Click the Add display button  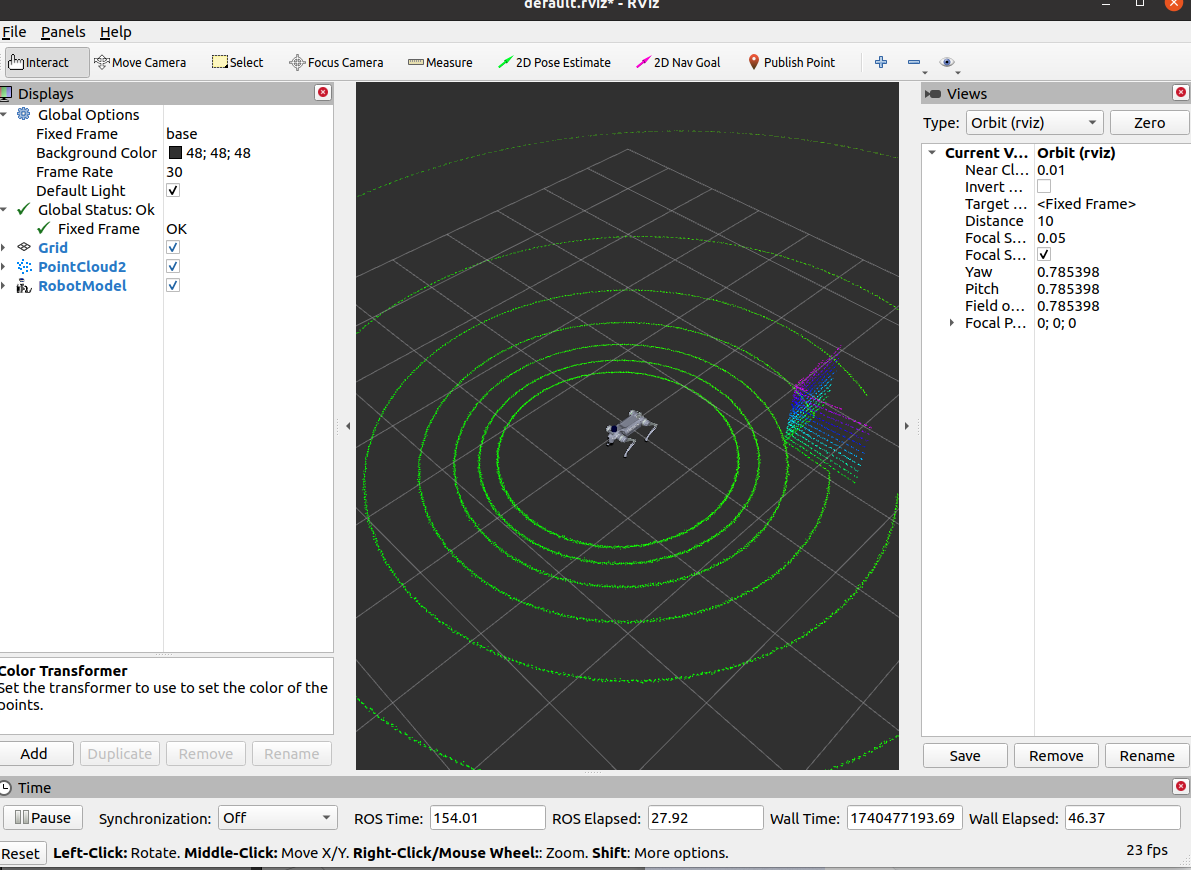[36, 753]
